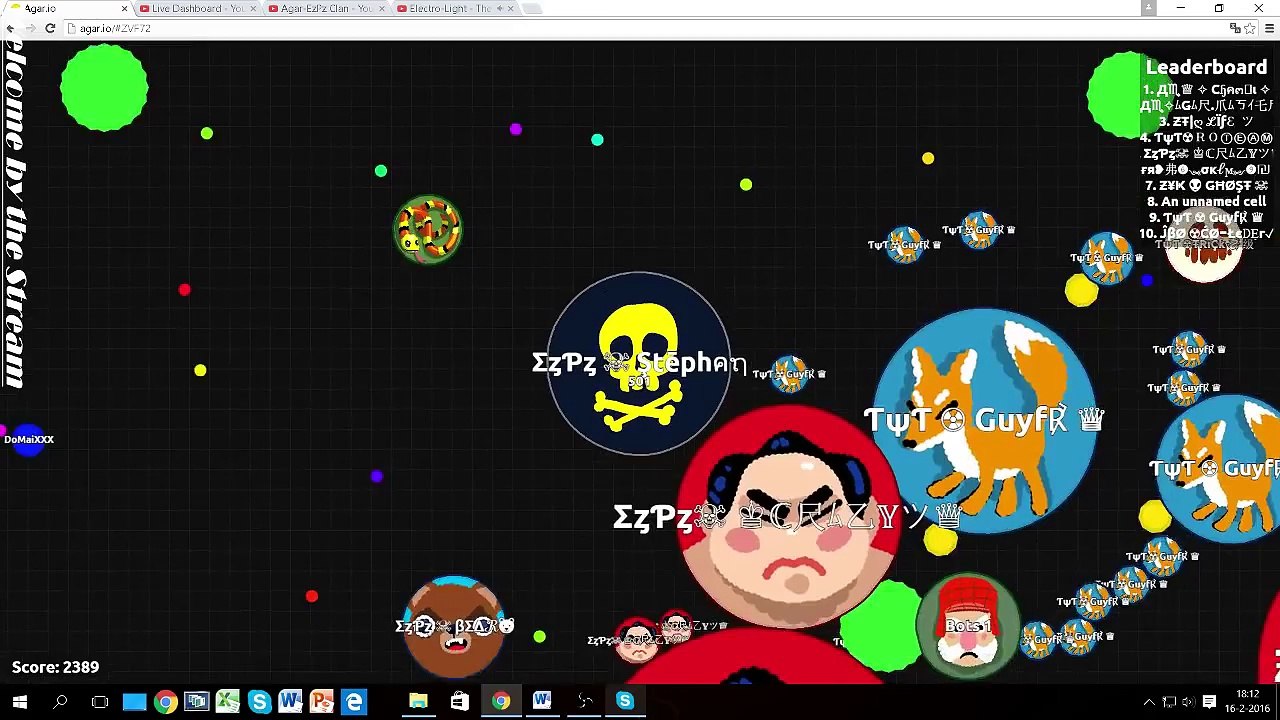Click the 'Score: 2389' readout
This screenshot has width=1280, height=720.
pos(55,667)
